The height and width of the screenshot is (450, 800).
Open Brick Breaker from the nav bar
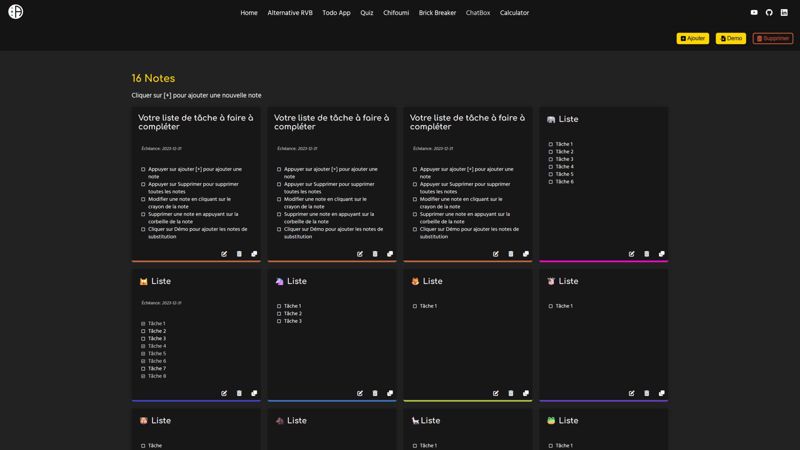(x=437, y=13)
